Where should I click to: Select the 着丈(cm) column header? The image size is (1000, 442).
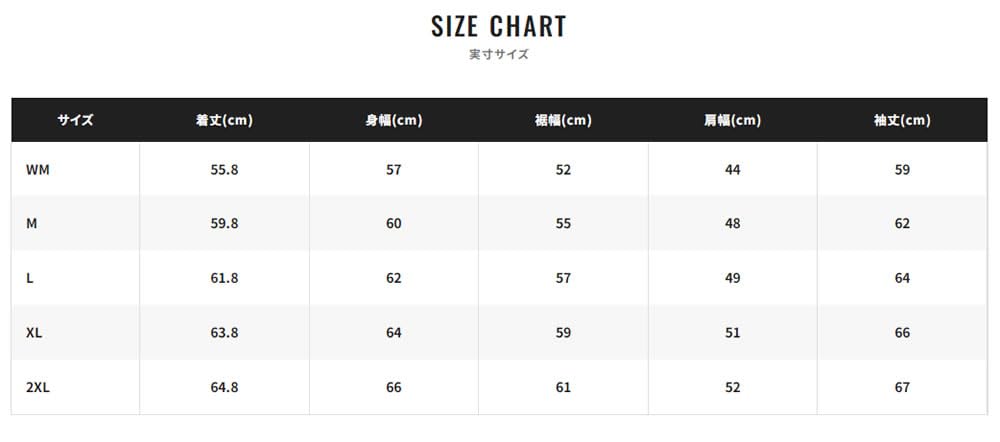224,121
